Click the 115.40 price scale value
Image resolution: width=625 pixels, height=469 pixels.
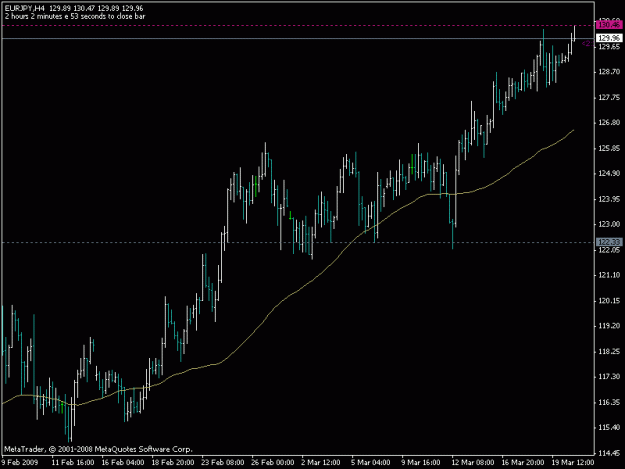[609, 428]
